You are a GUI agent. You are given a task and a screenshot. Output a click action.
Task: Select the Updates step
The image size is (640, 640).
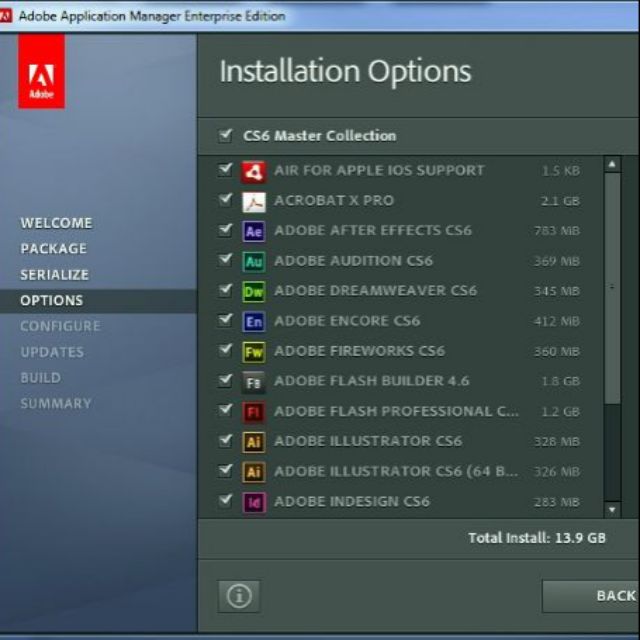tap(52, 352)
